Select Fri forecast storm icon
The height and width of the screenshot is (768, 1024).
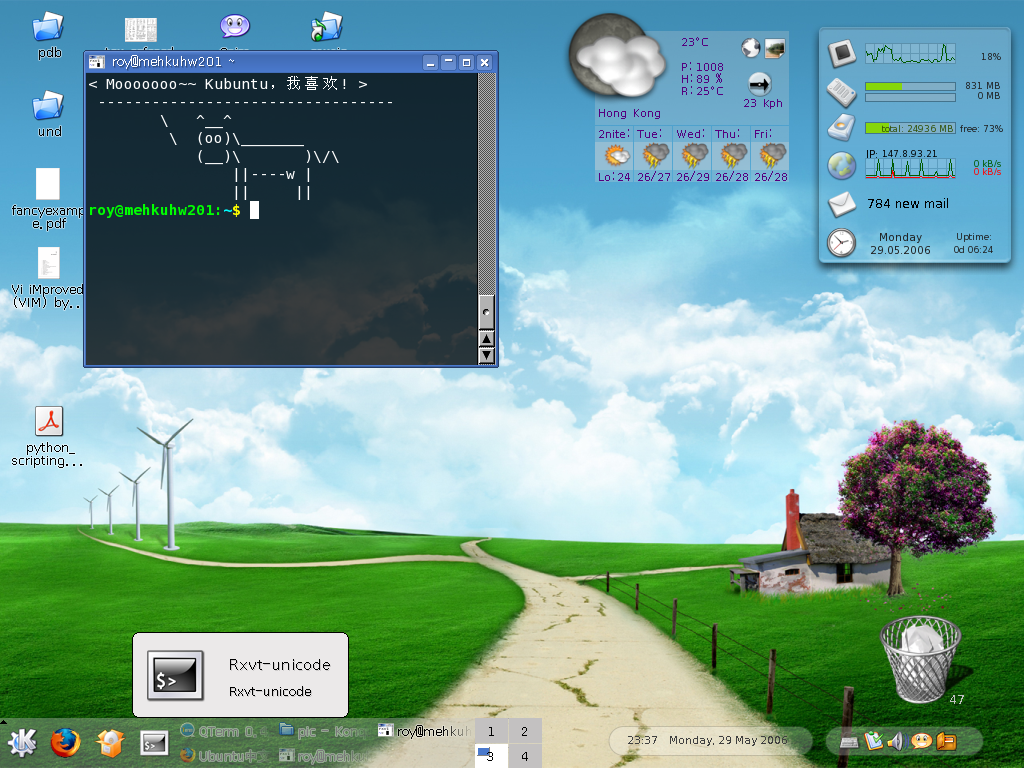773,156
